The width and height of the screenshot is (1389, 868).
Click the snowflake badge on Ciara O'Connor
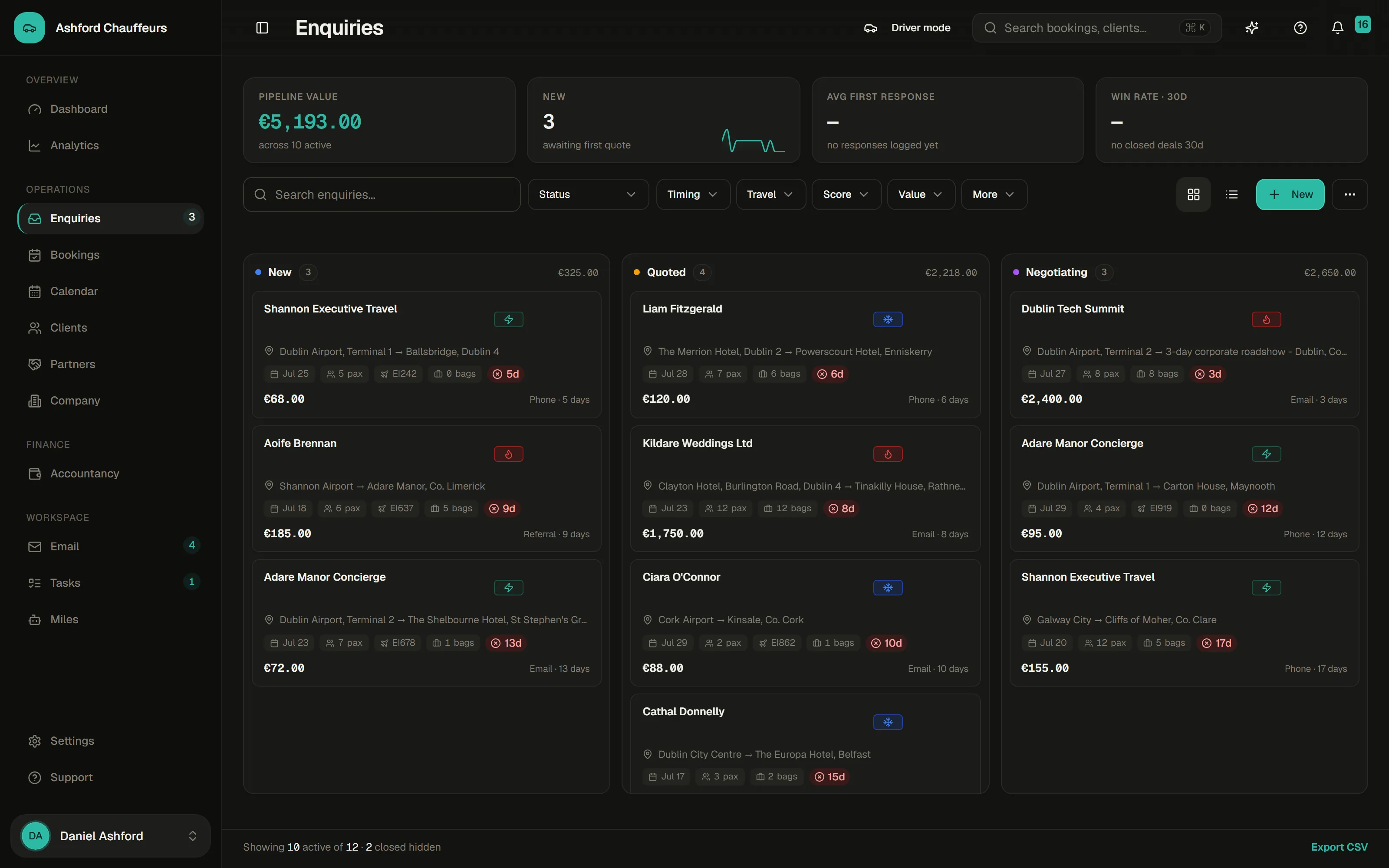[888, 588]
